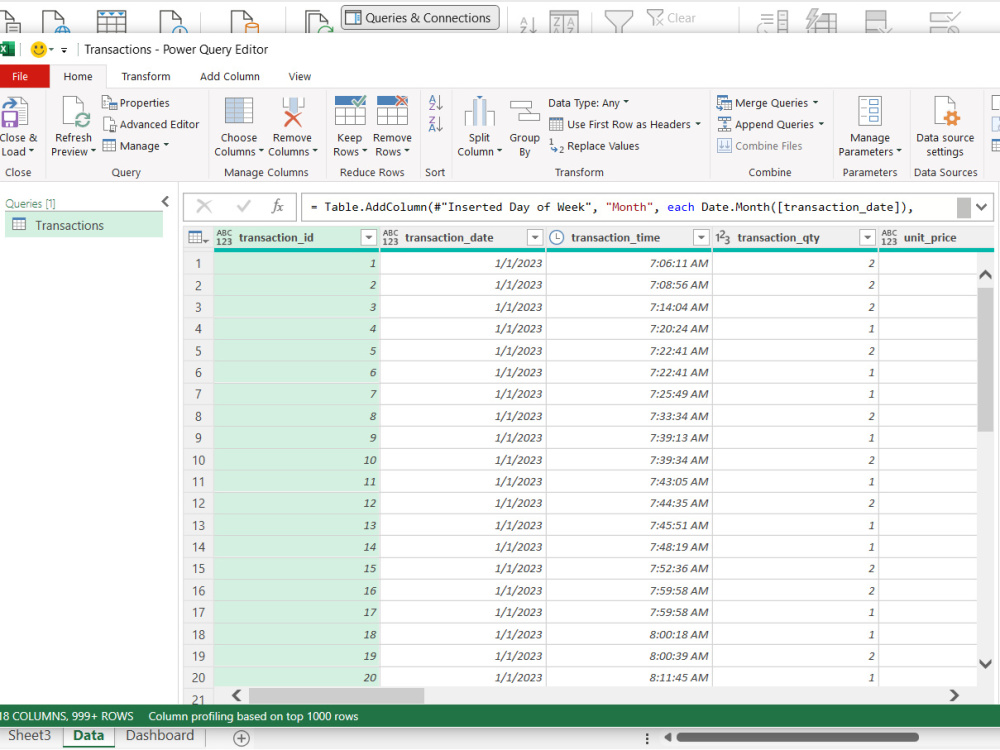Viewport: 1000px width, 750px height.
Task: Open the Data Type: Any dropdown
Action: (588, 103)
